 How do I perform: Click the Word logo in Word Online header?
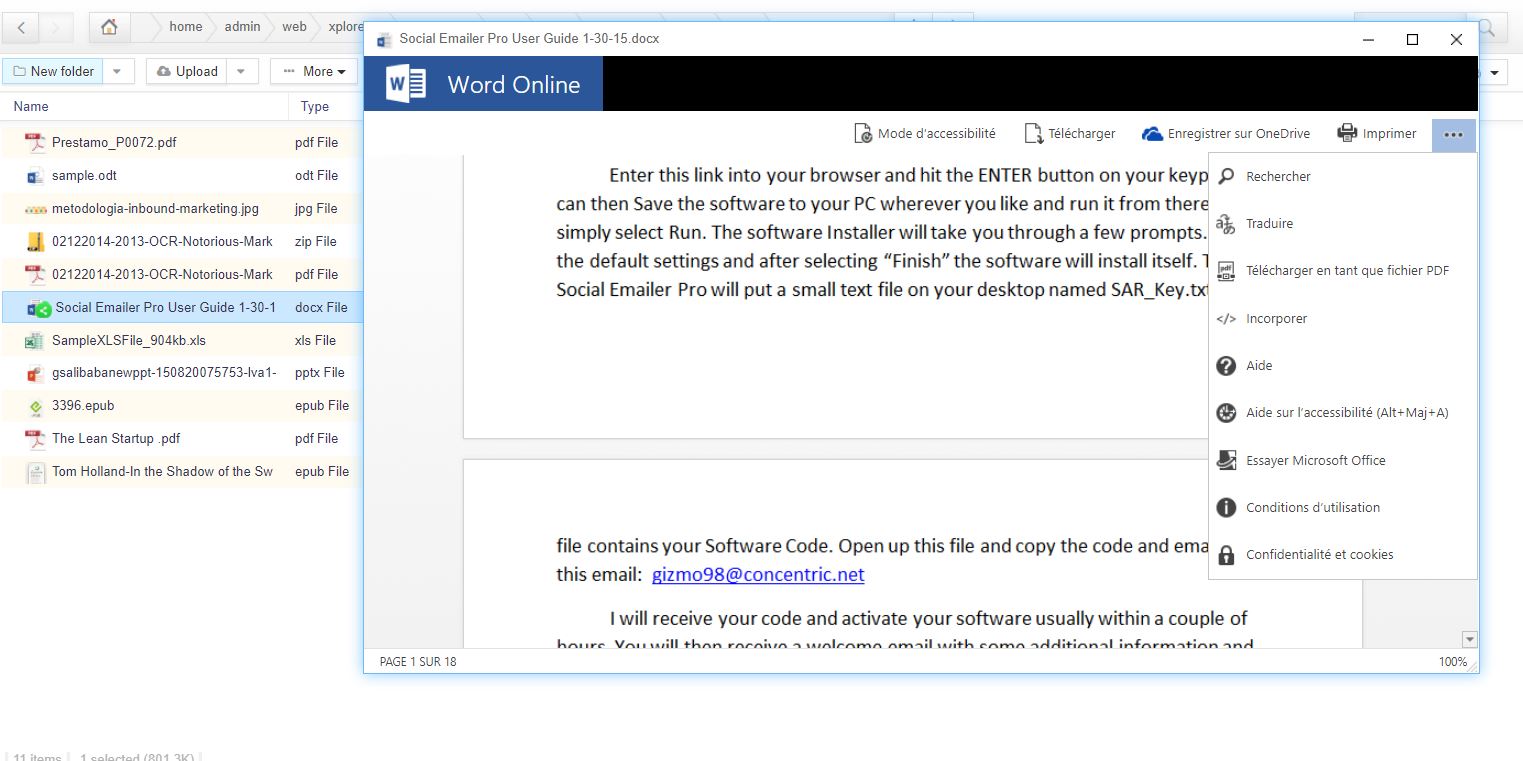pyautogui.click(x=406, y=84)
